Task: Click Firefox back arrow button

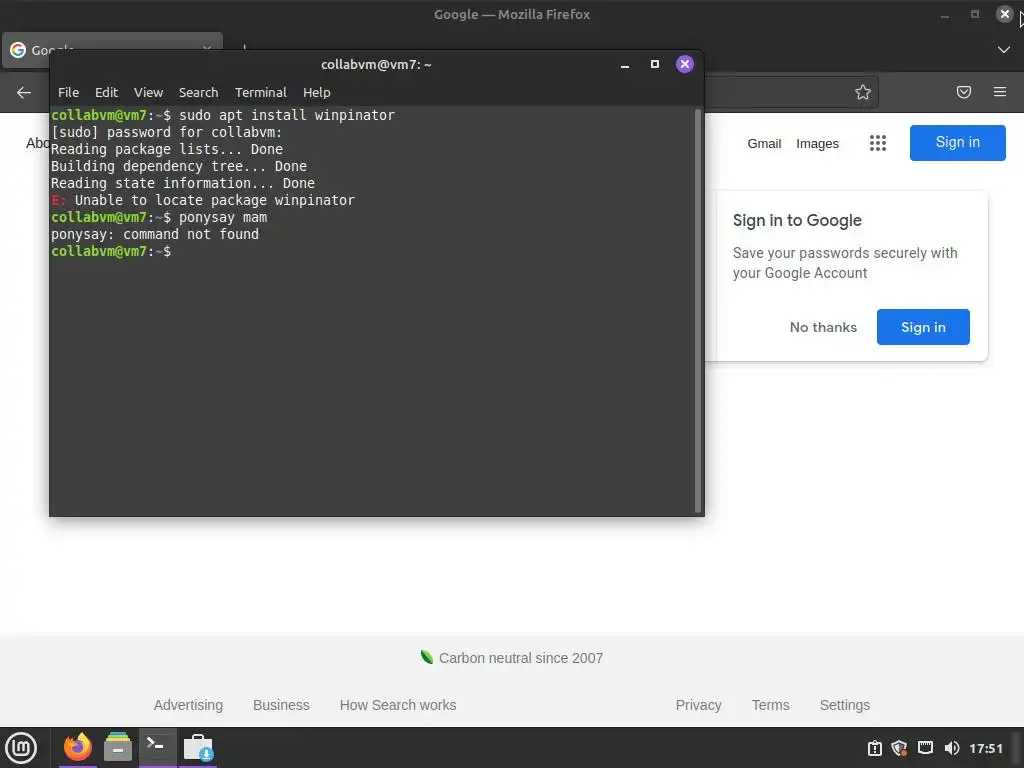Action: (24, 93)
